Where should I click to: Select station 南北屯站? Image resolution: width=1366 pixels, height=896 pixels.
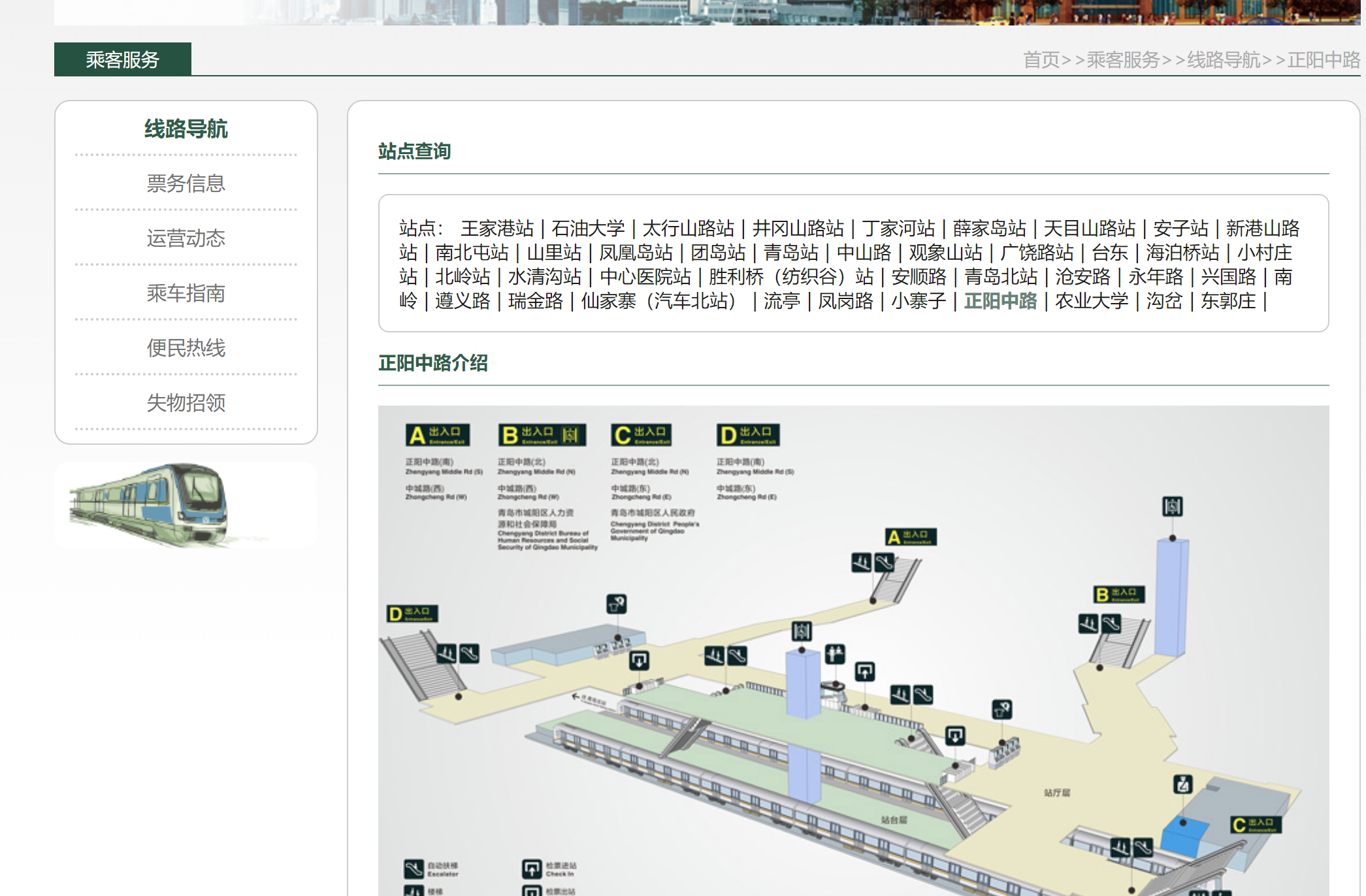click(x=472, y=253)
